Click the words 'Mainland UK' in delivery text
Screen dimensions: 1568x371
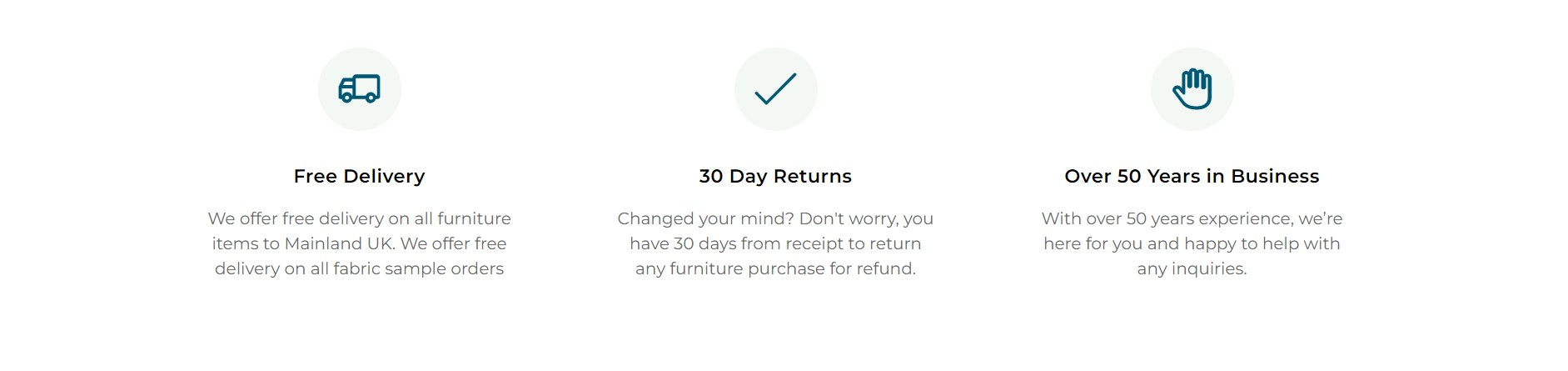tap(340, 243)
